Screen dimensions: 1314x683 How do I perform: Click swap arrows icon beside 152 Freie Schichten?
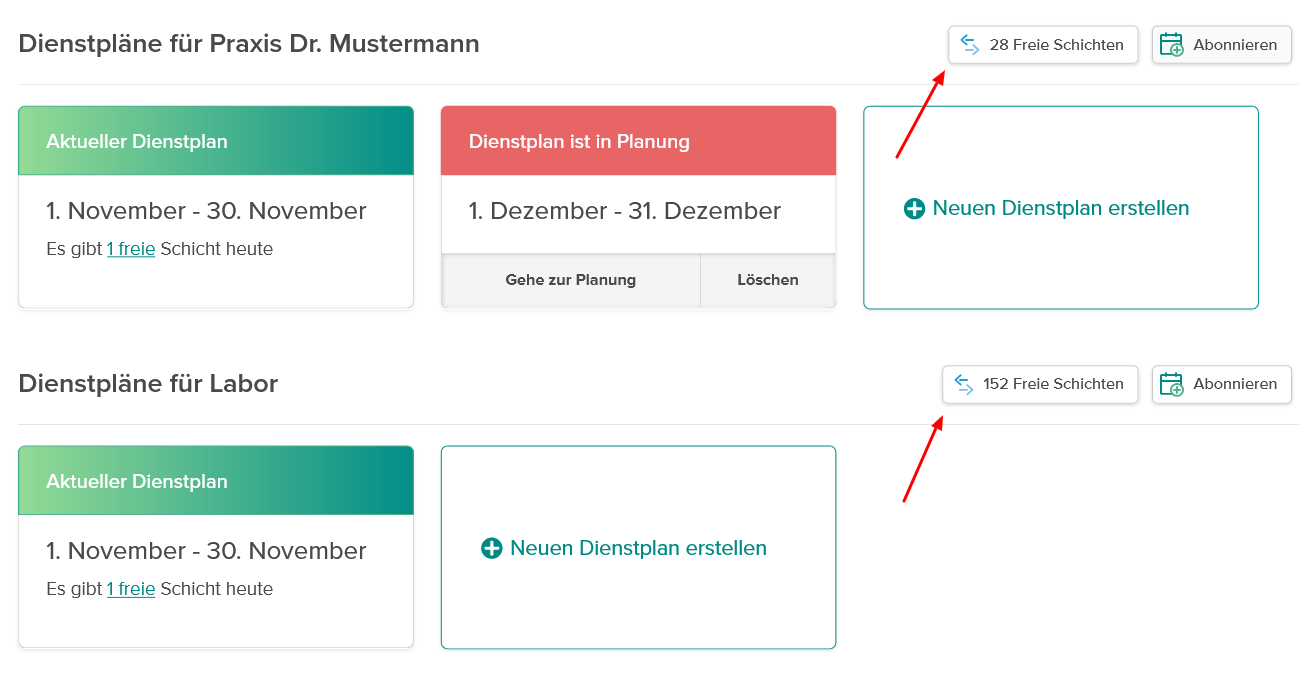point(964,384)
